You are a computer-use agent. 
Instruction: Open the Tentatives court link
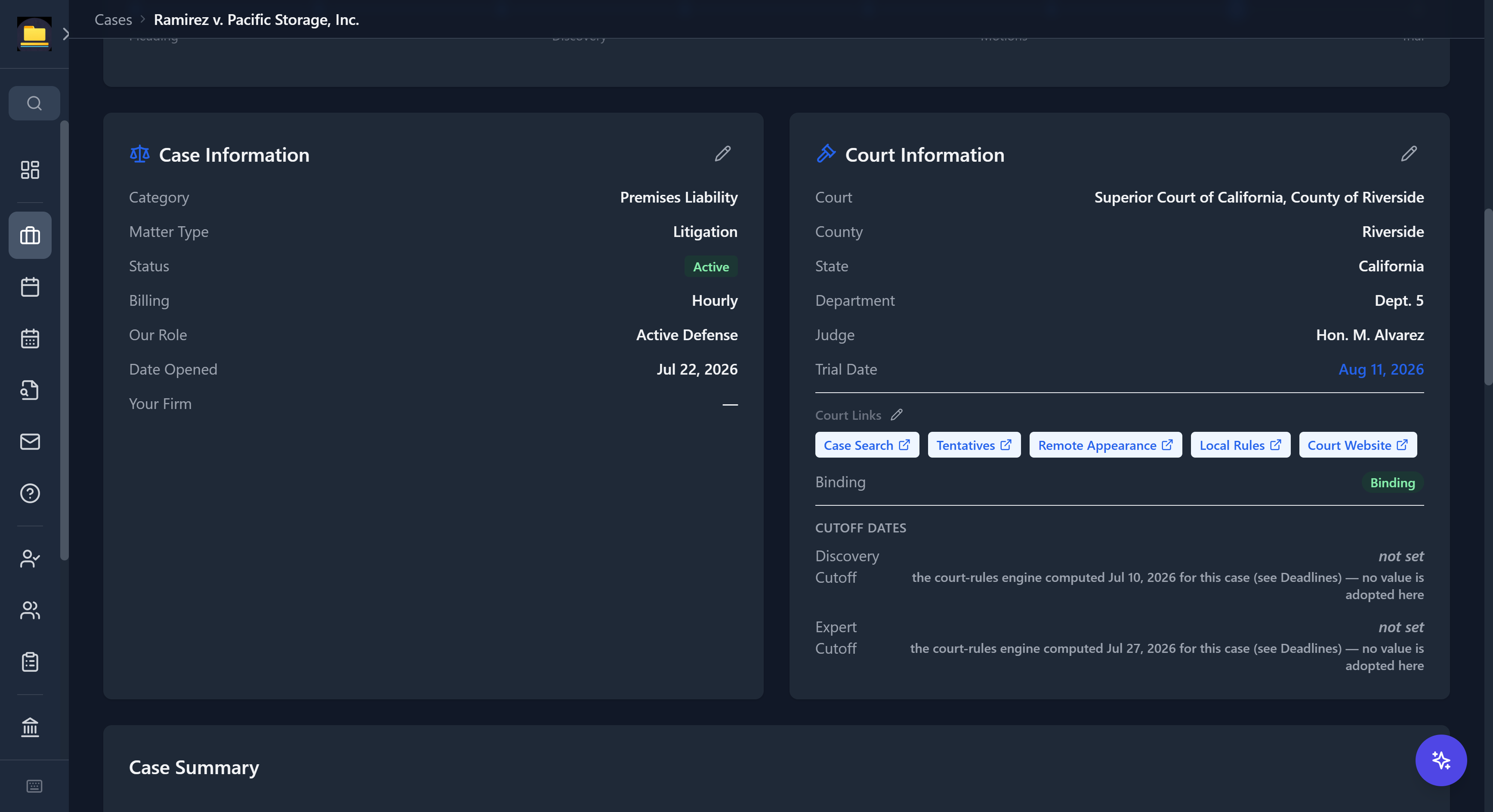click(974, 445)
